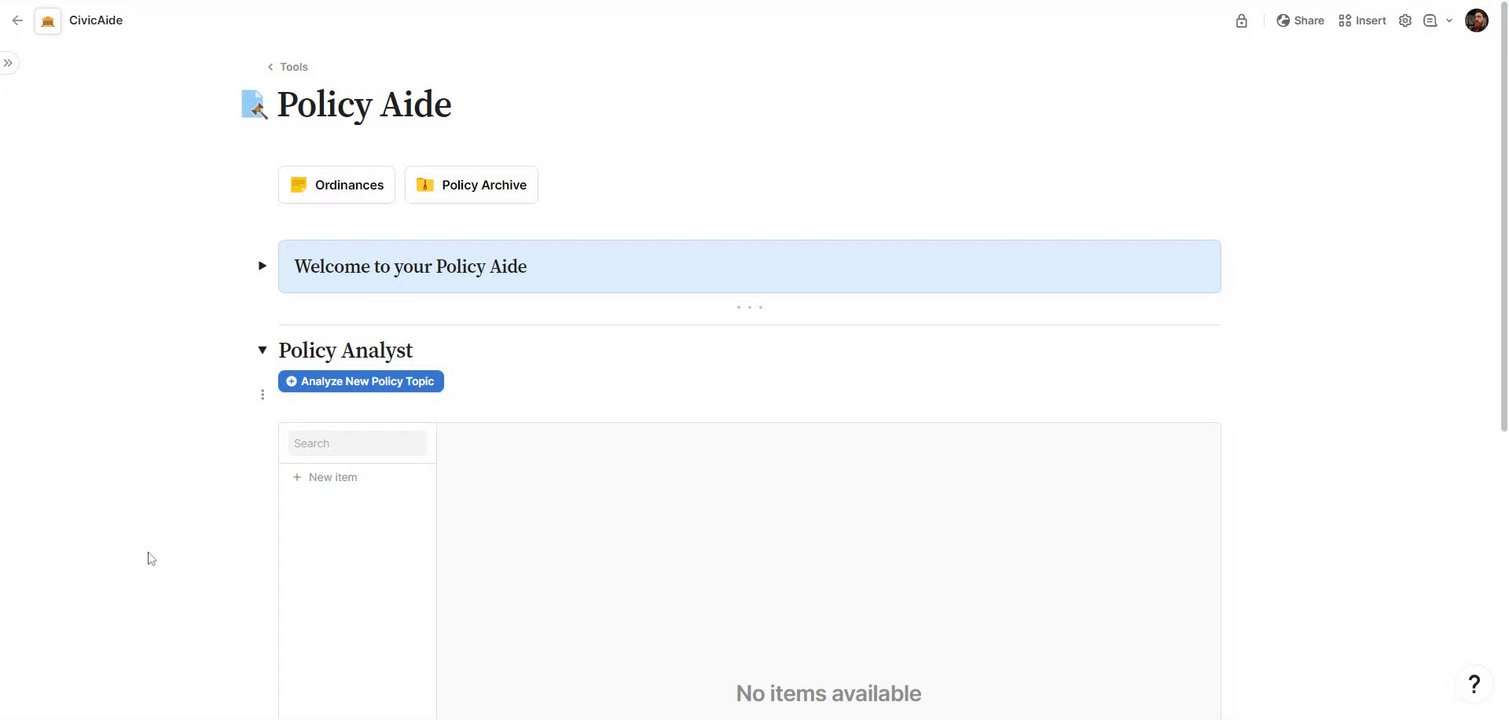Open the settings gear icon
The height and width of the screenshot is (720, 1509).
[x=1405, y=20]
